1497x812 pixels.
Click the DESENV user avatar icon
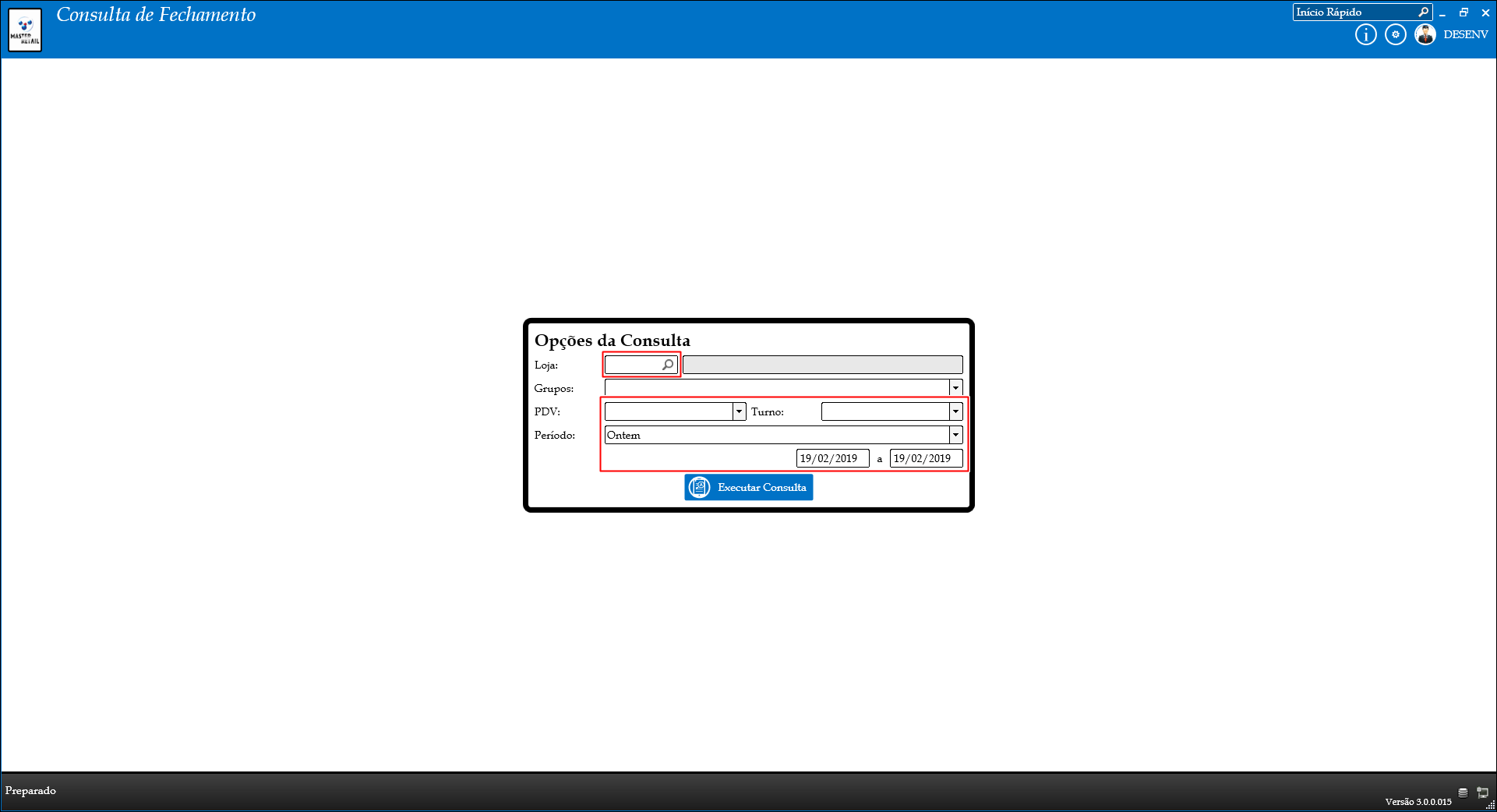(x=1425, y=35)
